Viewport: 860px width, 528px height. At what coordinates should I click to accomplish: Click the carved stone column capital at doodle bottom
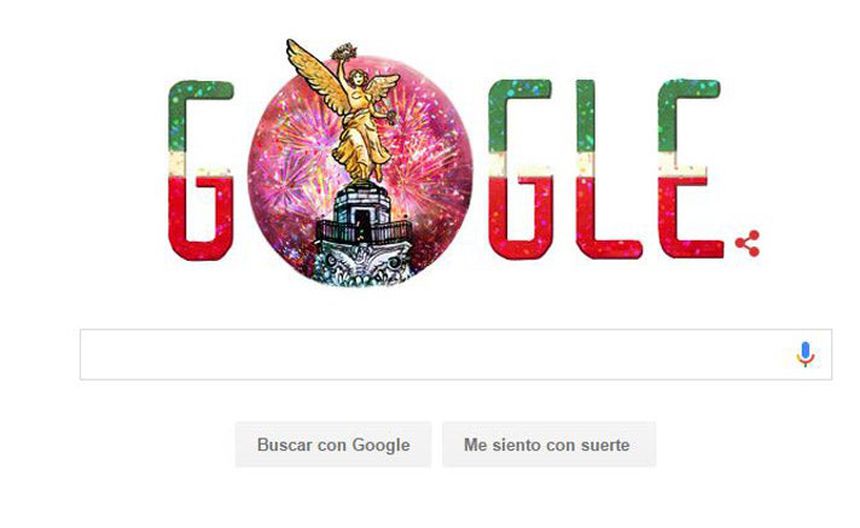click(362, 264)
